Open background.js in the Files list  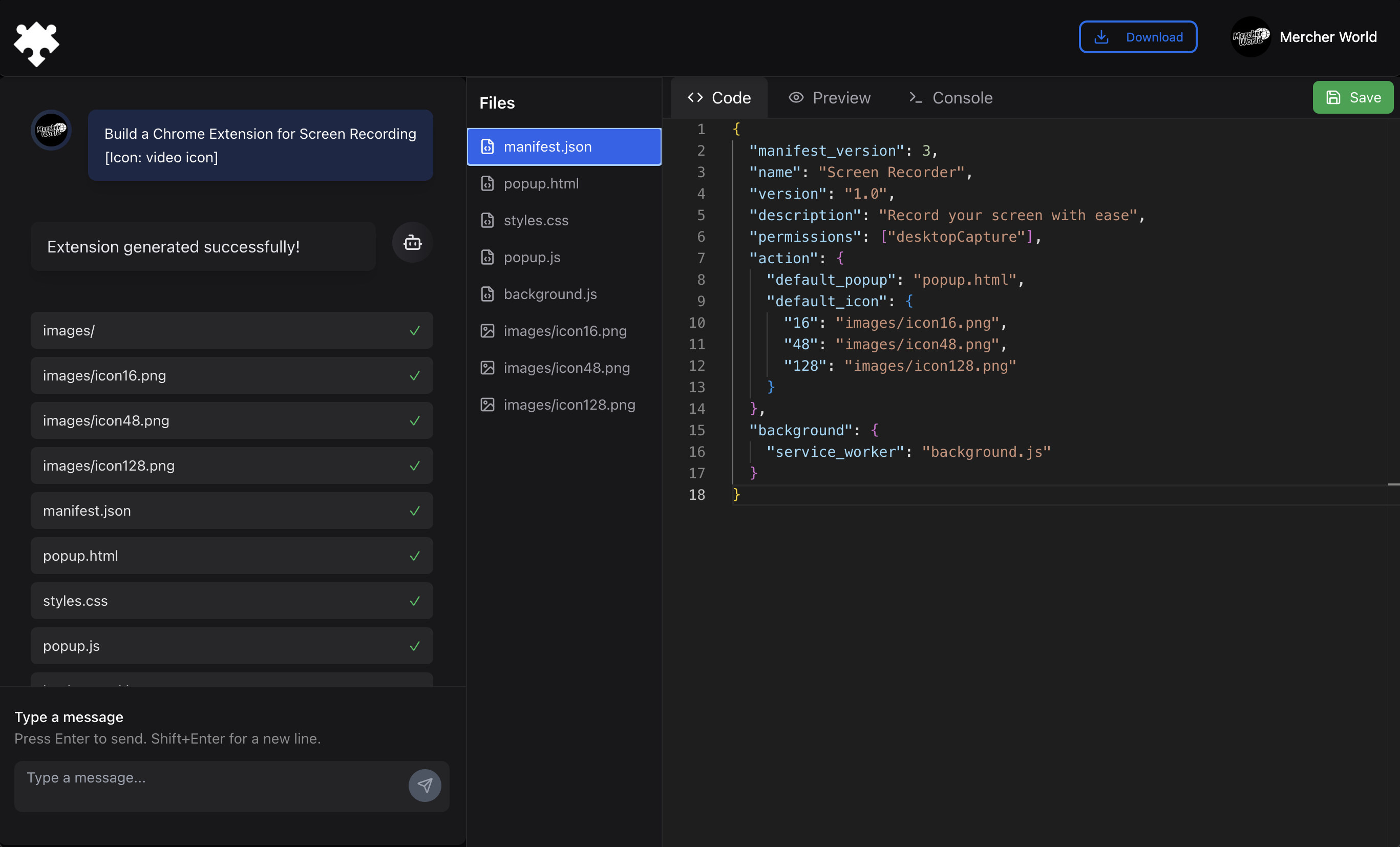549,294
